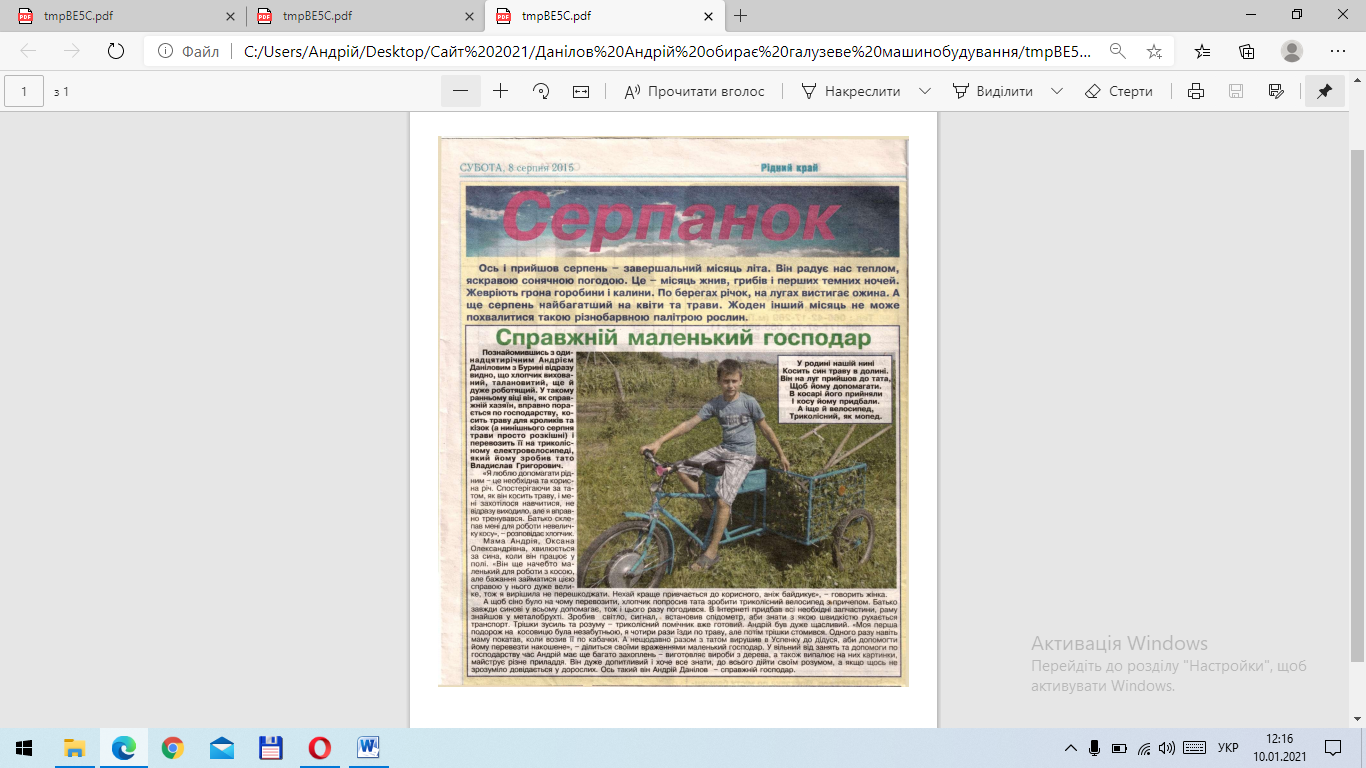Select the Draw tool (Накреслити)
The image size is (1366, 768).
click(x=852, y=91)
